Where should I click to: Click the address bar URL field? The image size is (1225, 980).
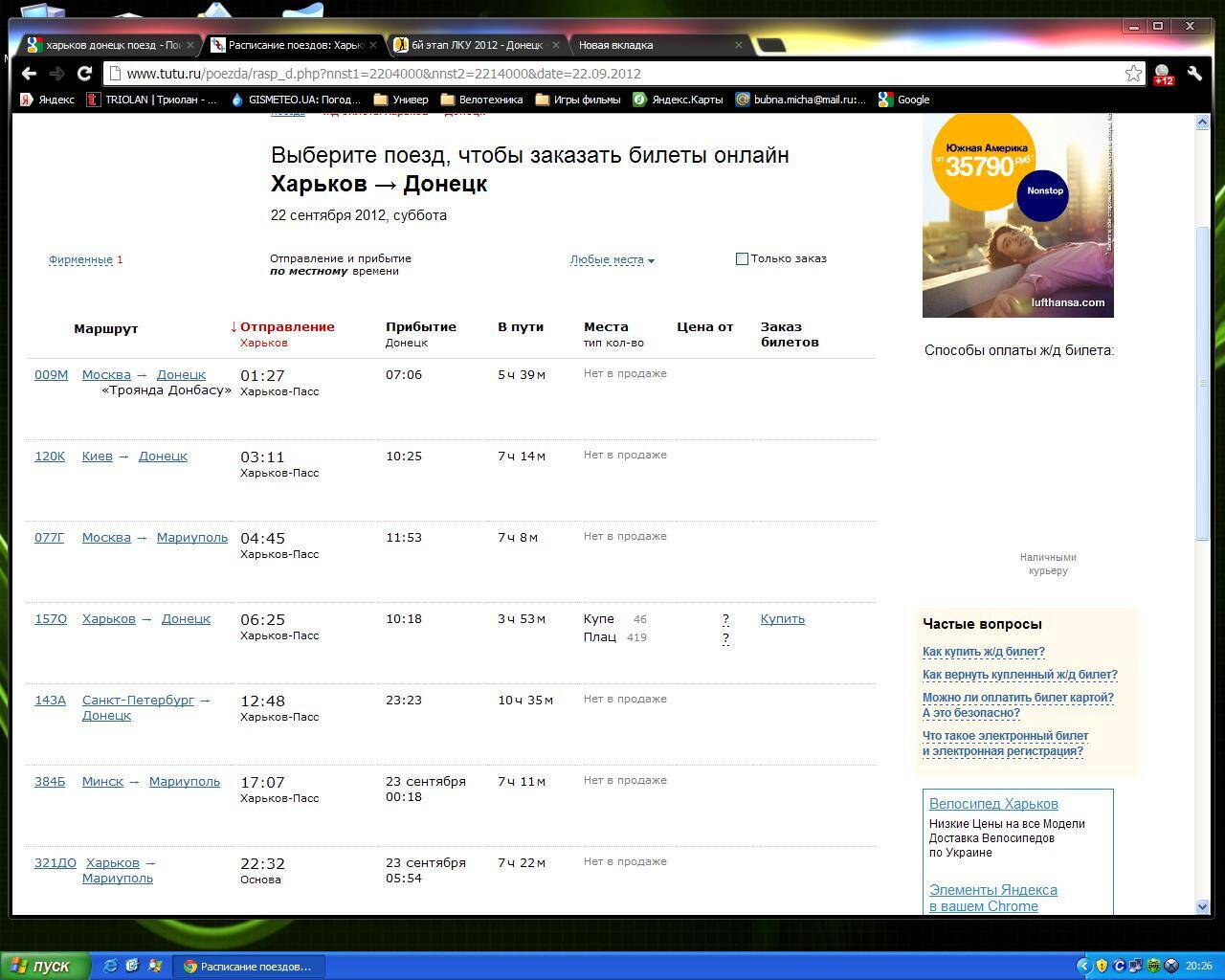[x=612, y=74]
